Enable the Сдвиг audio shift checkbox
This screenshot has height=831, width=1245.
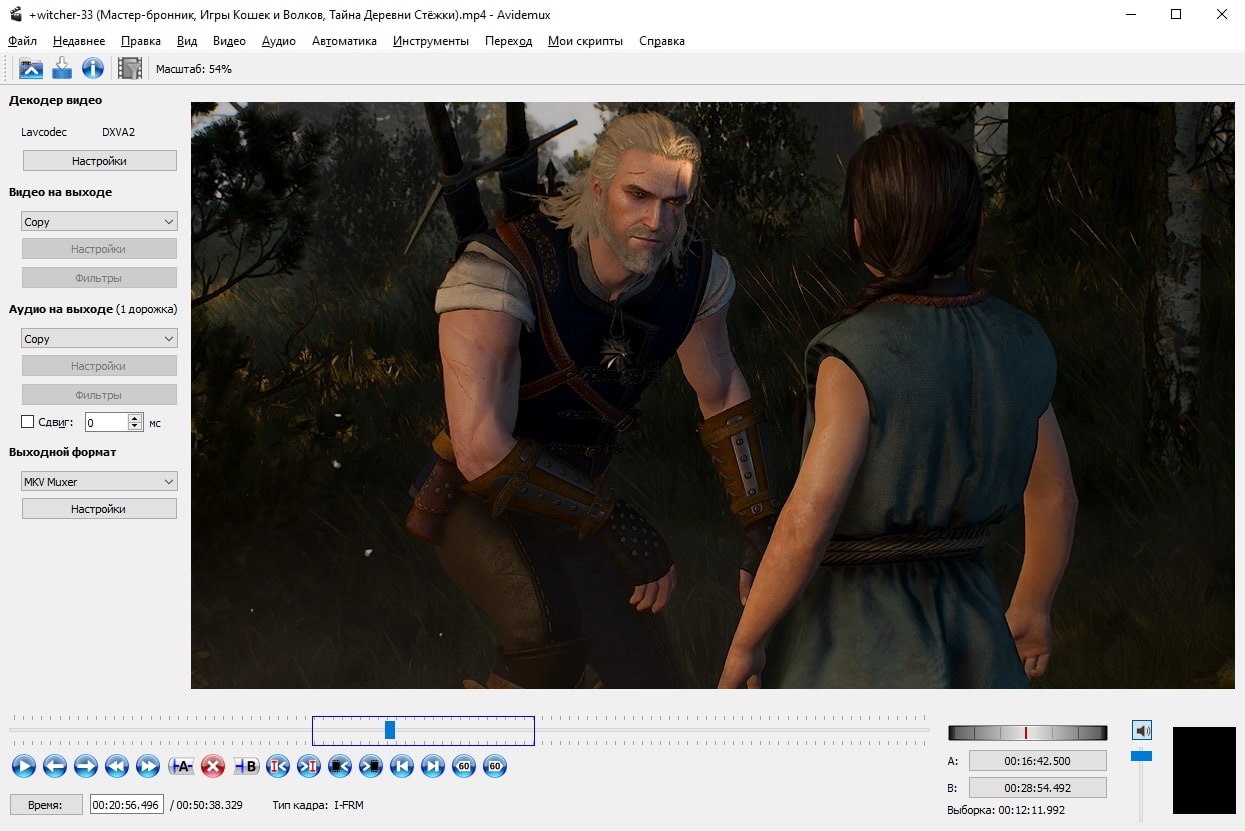pyautogui.click(x=28, y=422)
